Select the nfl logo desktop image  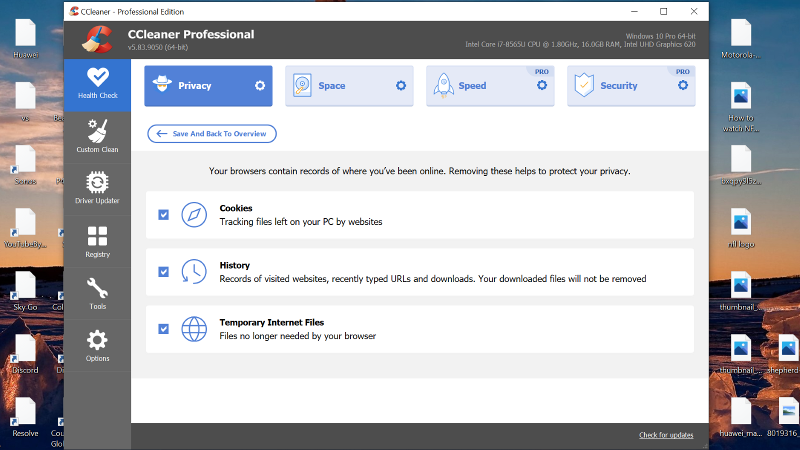point(741,229)
